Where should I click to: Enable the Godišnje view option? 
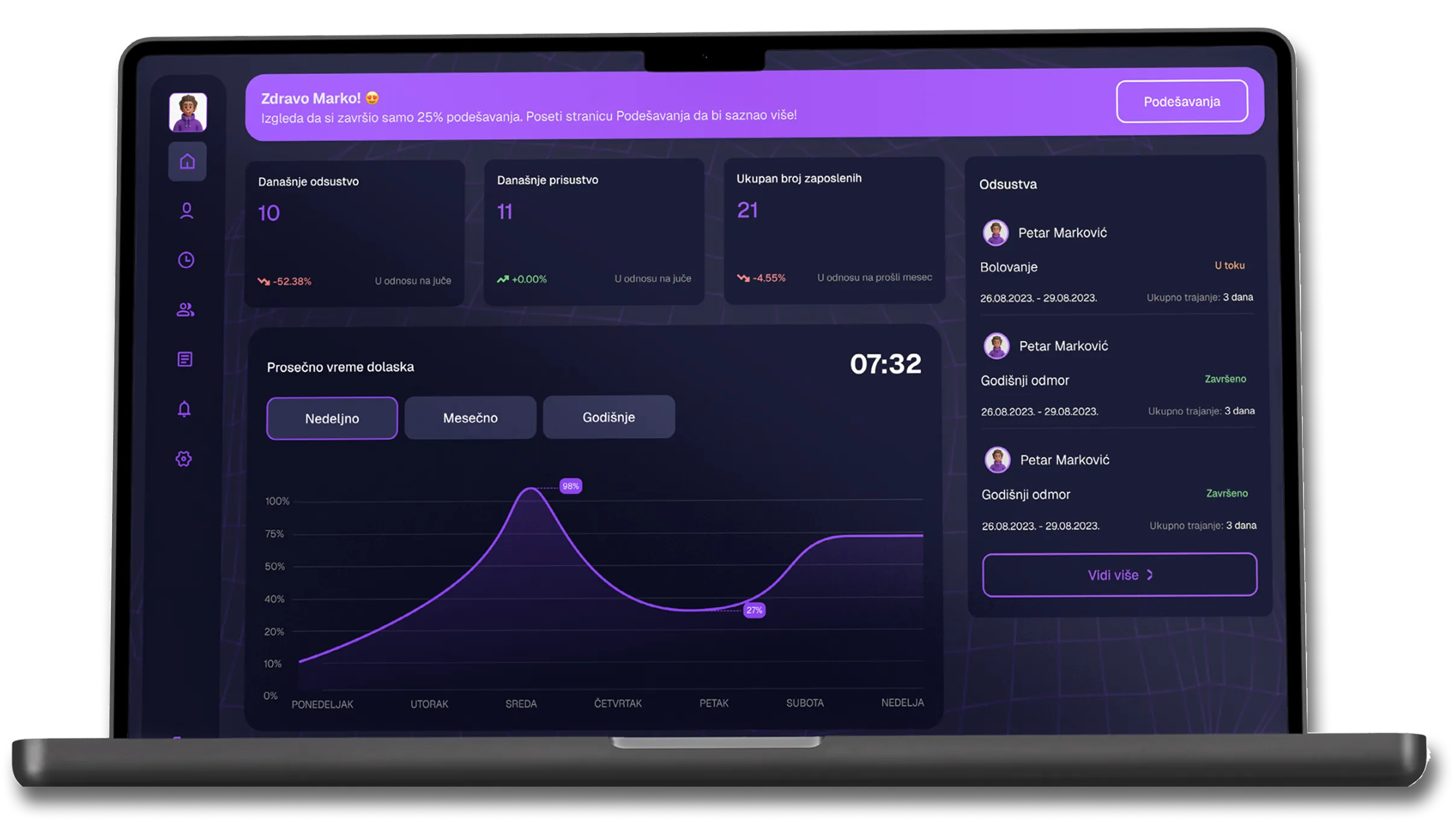[608, 416]
